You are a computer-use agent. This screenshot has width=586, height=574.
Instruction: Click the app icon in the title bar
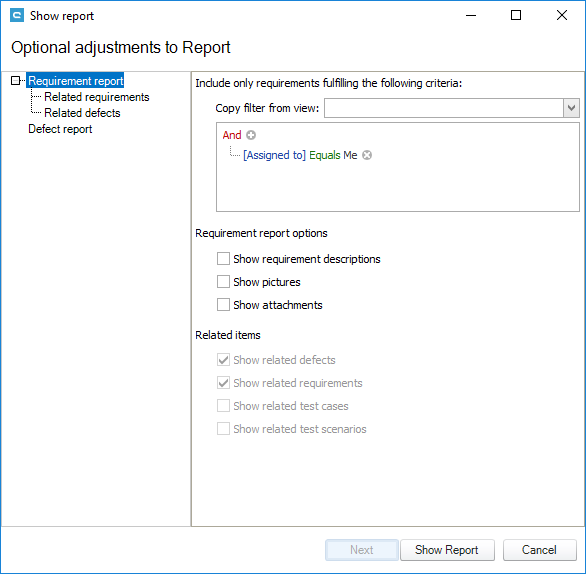coord(17,16)
